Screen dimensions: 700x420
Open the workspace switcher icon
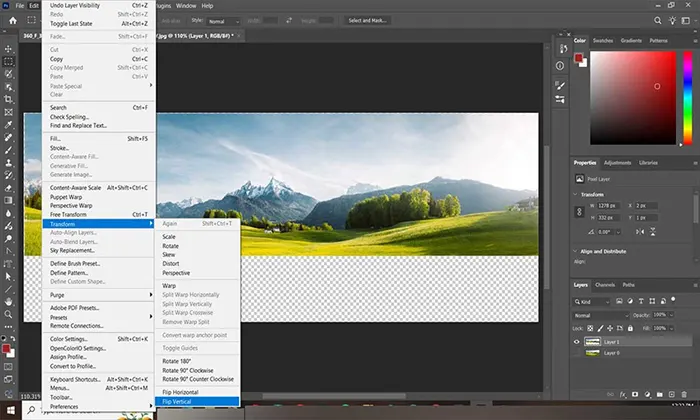tap(686, 21)
